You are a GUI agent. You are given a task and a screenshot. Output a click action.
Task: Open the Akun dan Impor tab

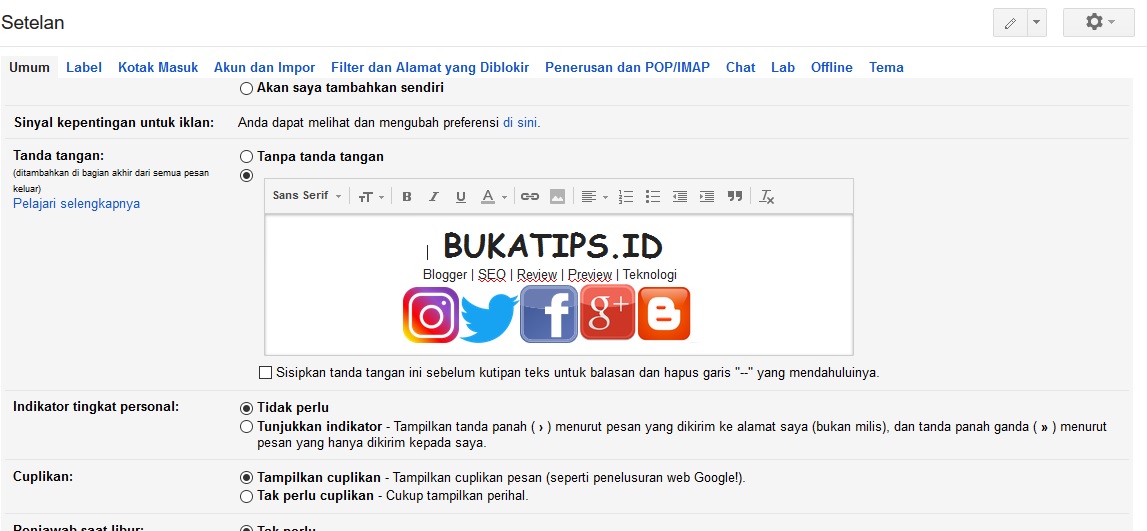coord(265,67)
